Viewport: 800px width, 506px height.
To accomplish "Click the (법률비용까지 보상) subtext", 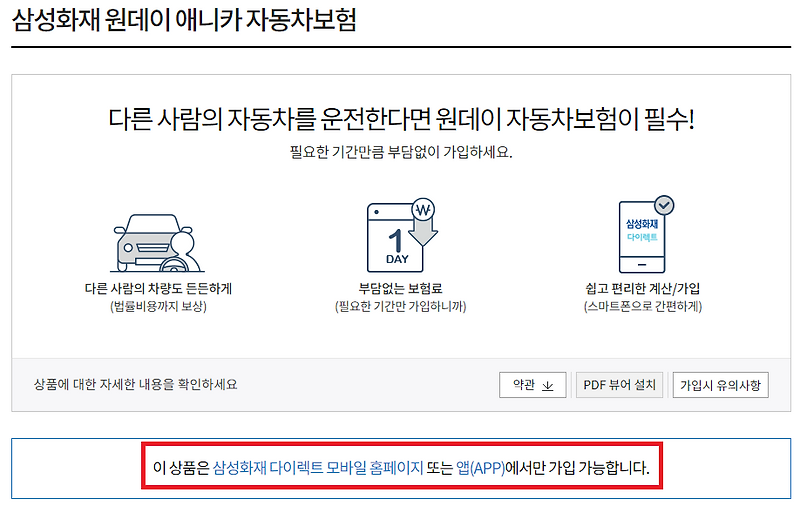I will [158, 307].
